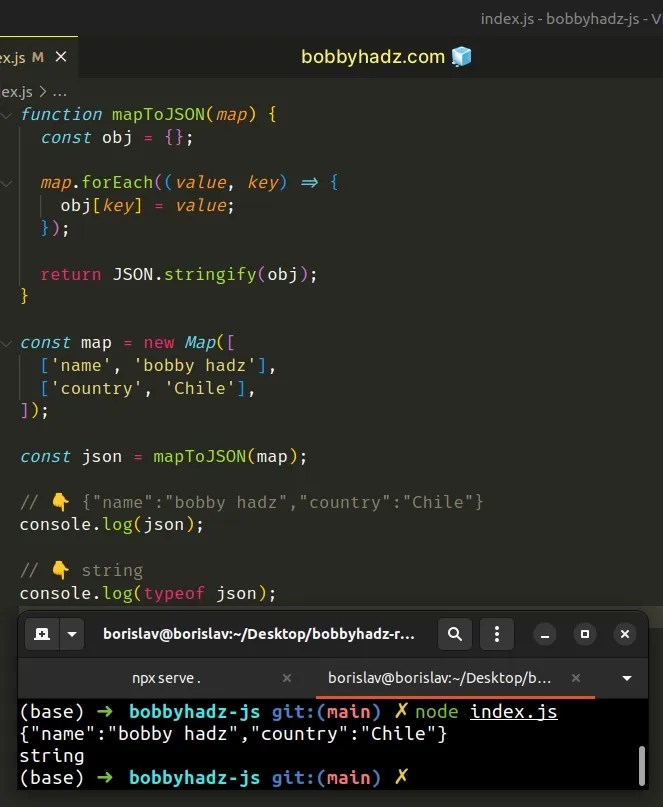Click 'return JSON.stringify(obj);' line

coord(179,274)
